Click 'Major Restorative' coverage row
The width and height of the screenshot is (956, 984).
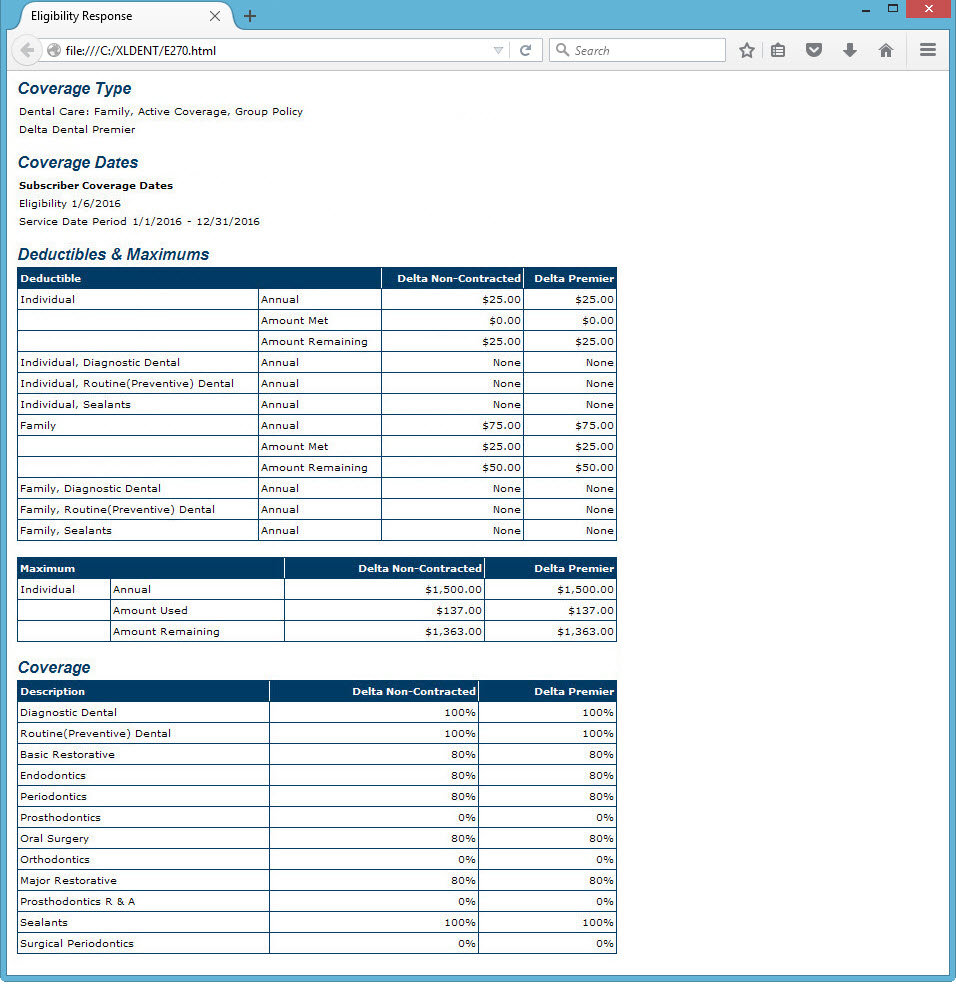point(317,880)
